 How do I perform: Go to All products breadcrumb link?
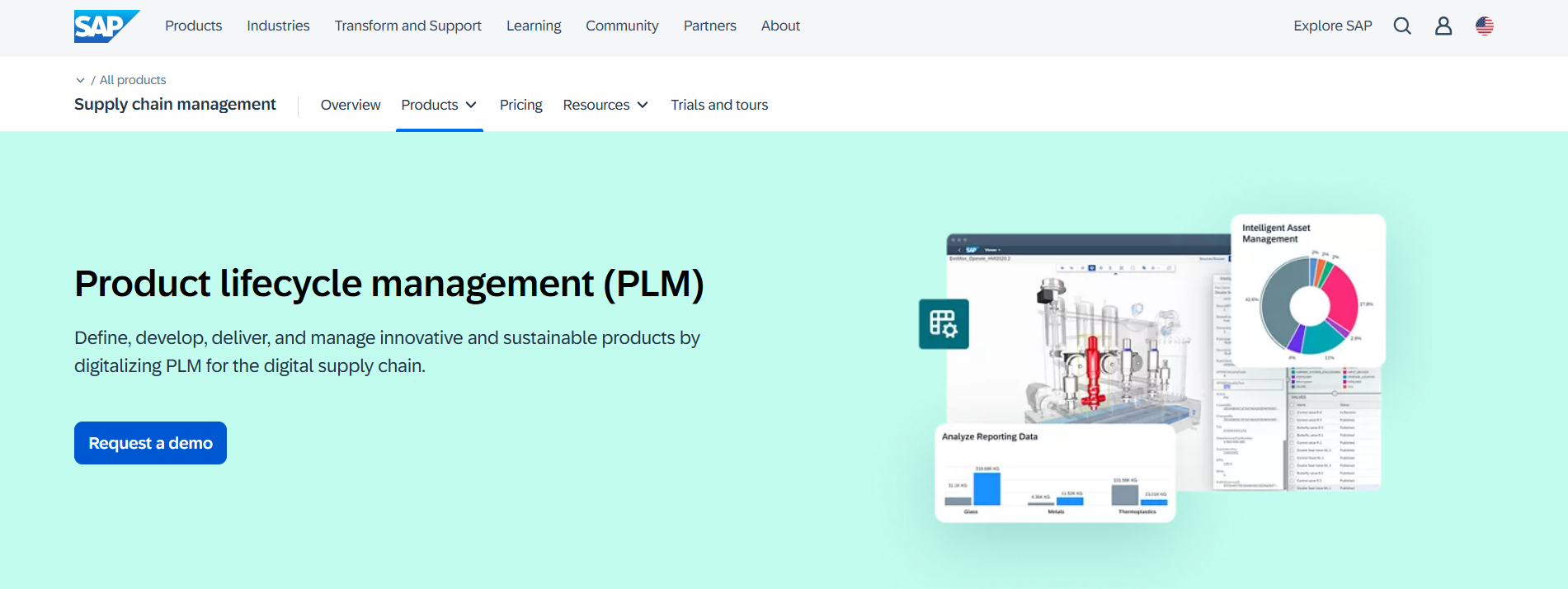(133, 80)
